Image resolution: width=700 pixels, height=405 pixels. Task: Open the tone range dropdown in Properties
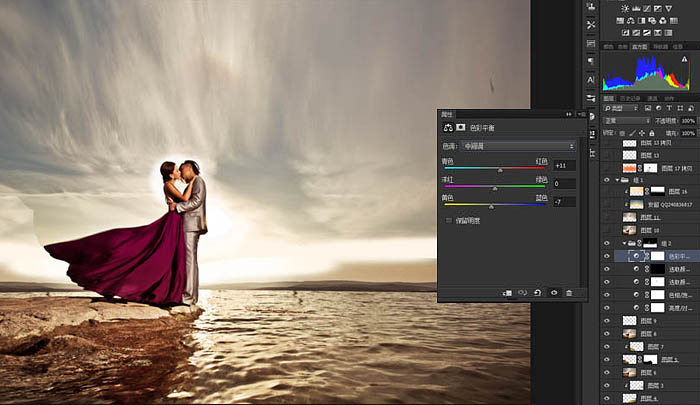coord(518,146)
